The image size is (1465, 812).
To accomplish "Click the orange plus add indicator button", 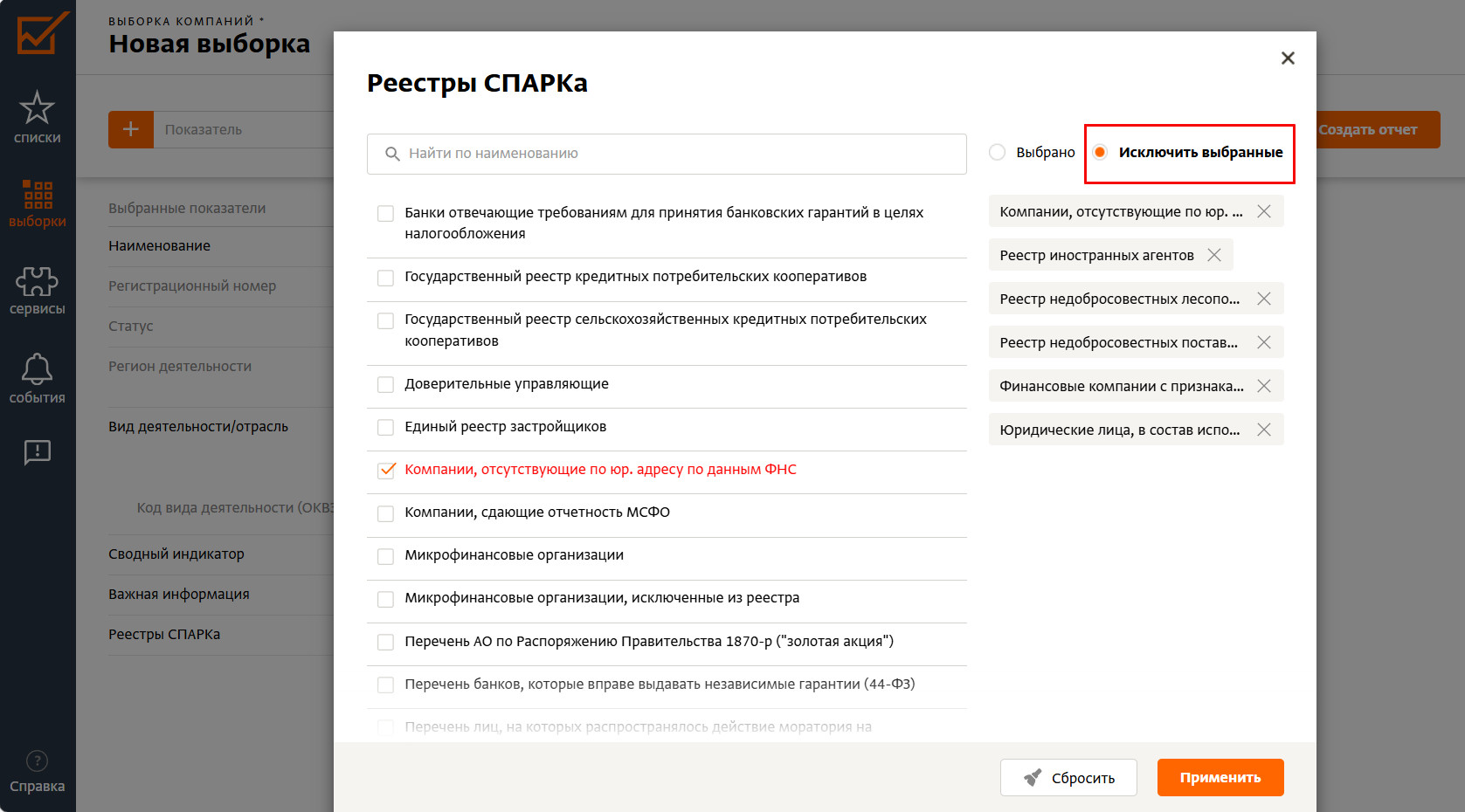I will [x=131, y=129].
